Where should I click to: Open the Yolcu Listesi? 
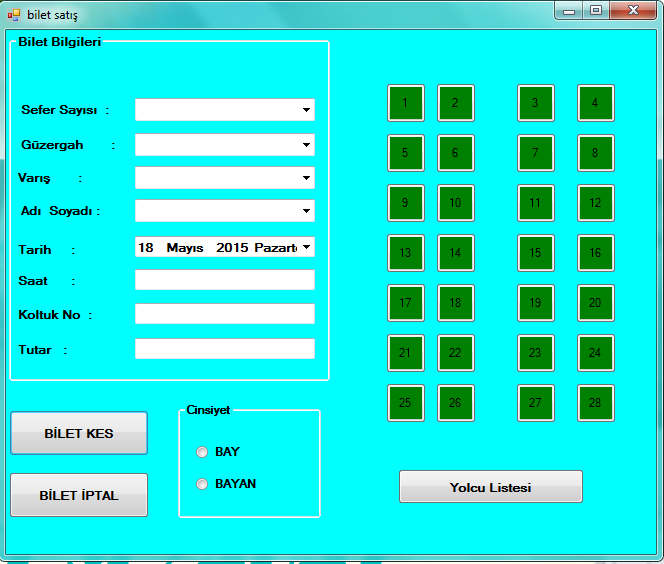coord(491,487)
